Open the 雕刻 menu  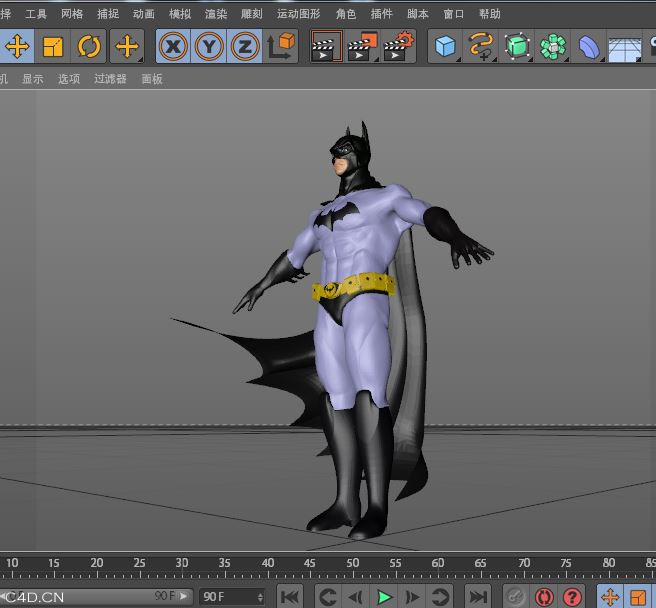pyautogui.click(x=252, y=14)
